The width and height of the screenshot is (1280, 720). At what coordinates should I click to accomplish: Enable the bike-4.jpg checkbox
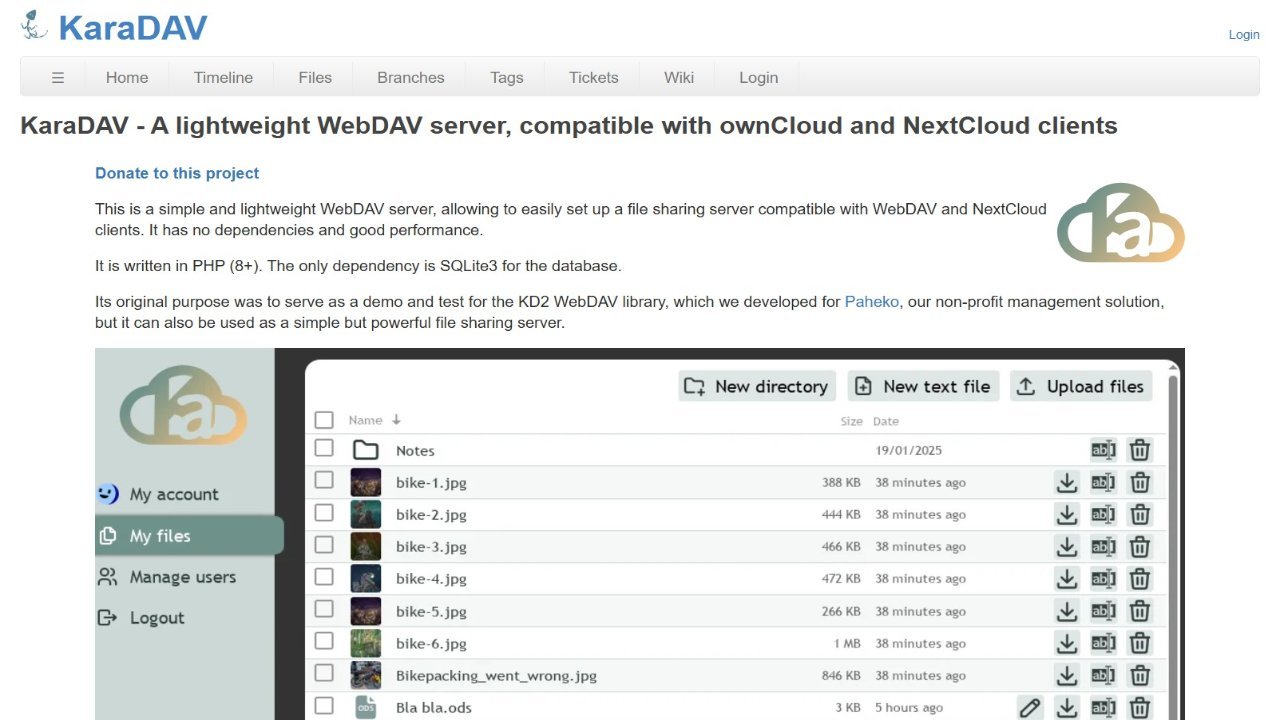coord(324,576)
